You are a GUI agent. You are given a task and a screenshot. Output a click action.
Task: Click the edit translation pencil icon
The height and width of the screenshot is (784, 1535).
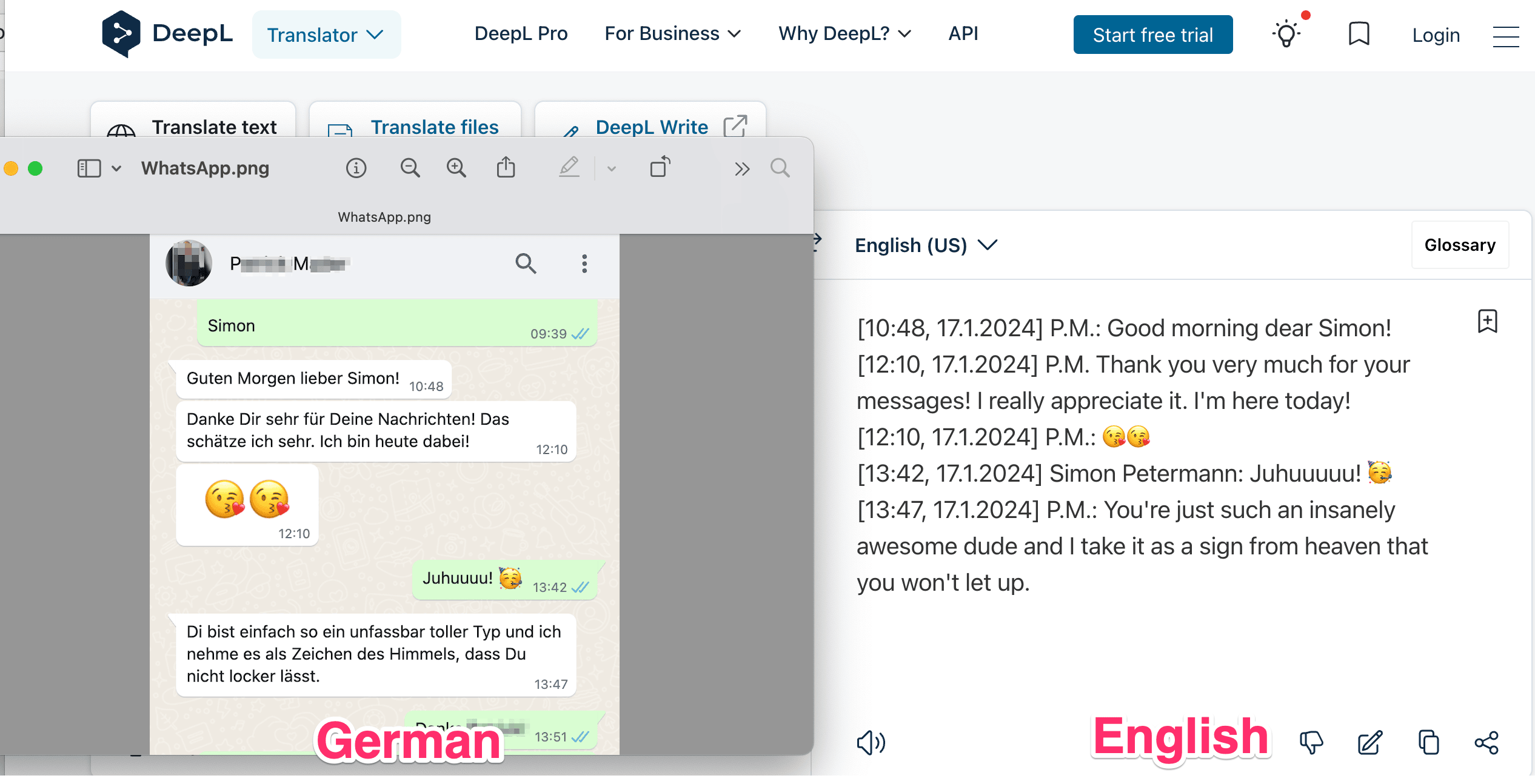tap(1369, 742)
